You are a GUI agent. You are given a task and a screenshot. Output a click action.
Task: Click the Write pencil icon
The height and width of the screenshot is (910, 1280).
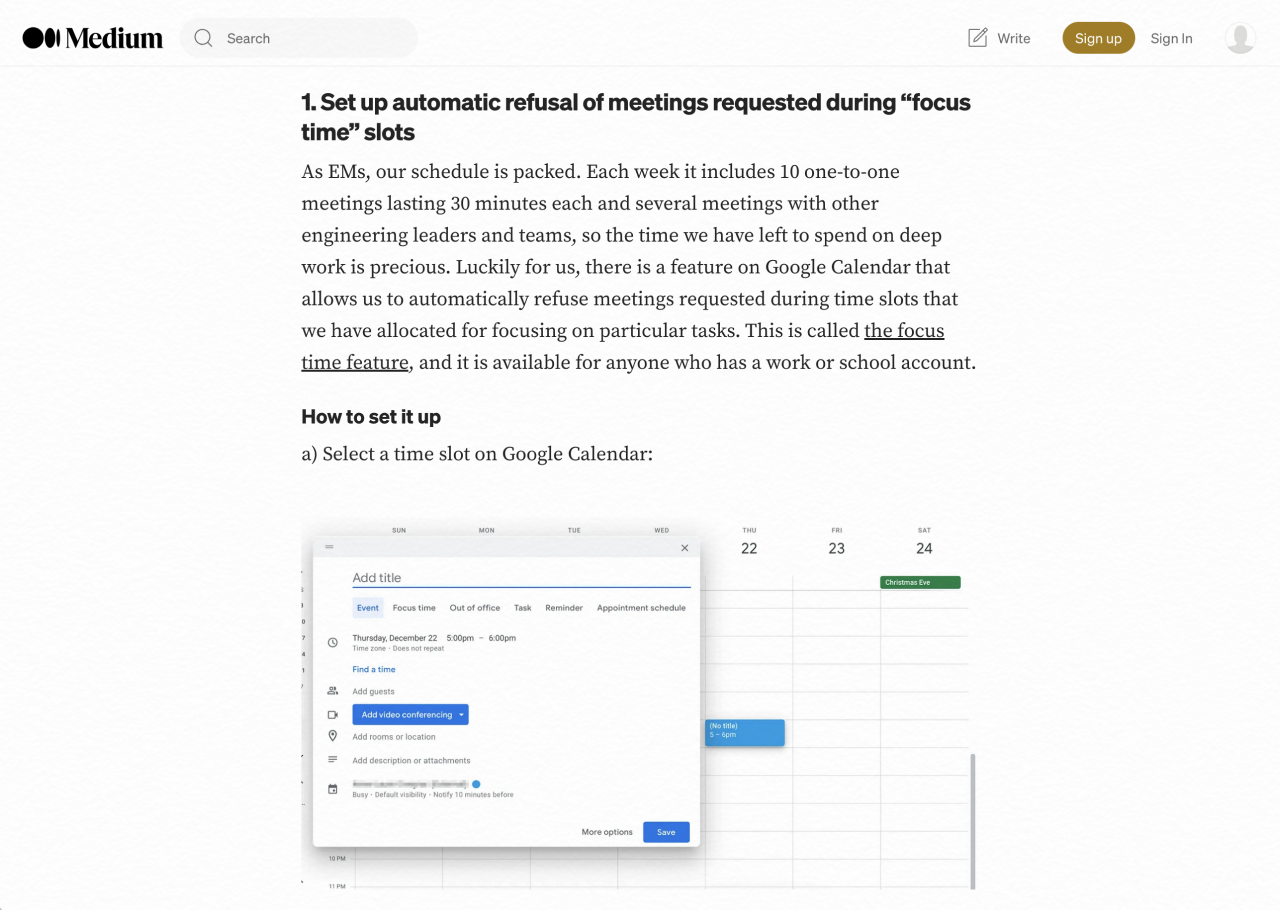[x=977, y=38]
